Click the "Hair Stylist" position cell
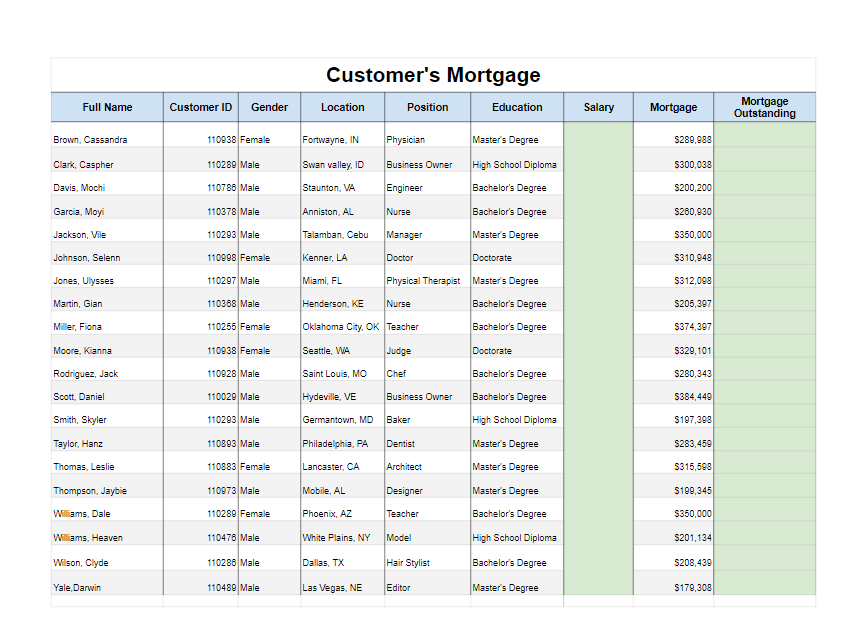 (x=408, y=563)
